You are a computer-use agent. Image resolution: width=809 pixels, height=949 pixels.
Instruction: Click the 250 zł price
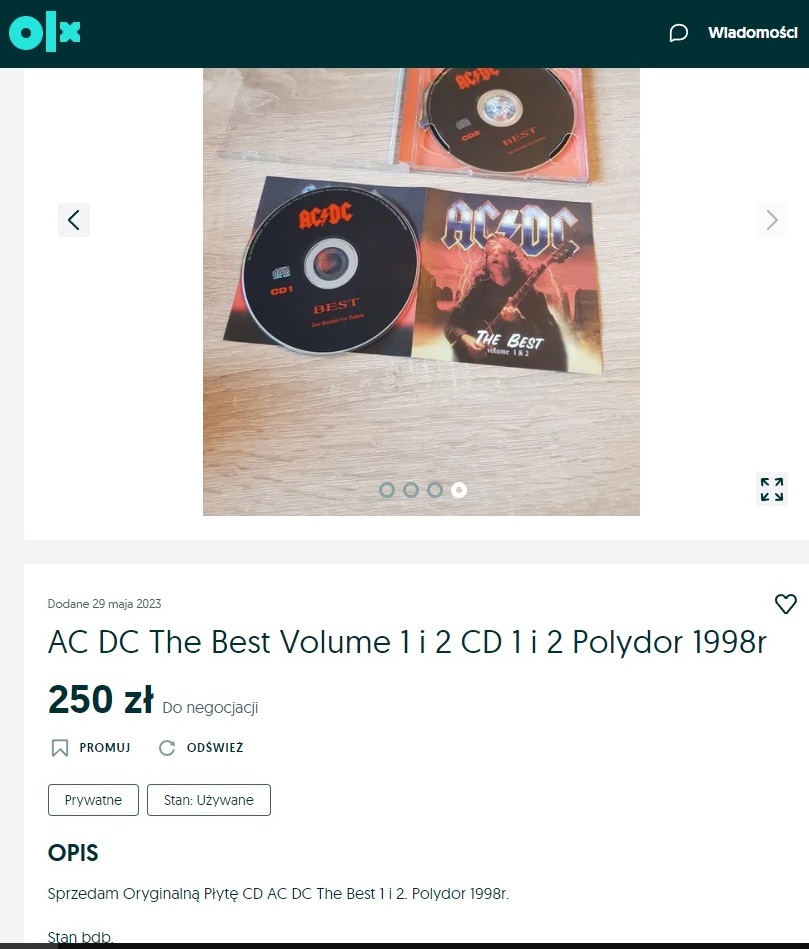click(x=100, y=700)
